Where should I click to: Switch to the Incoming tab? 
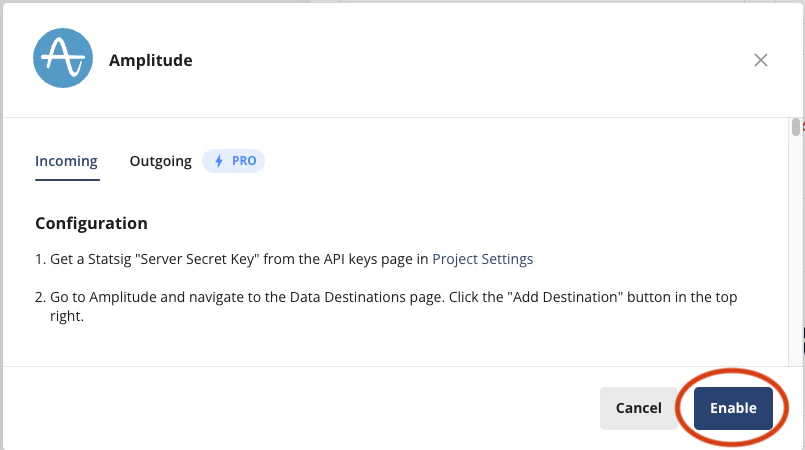tap(66, 161)
